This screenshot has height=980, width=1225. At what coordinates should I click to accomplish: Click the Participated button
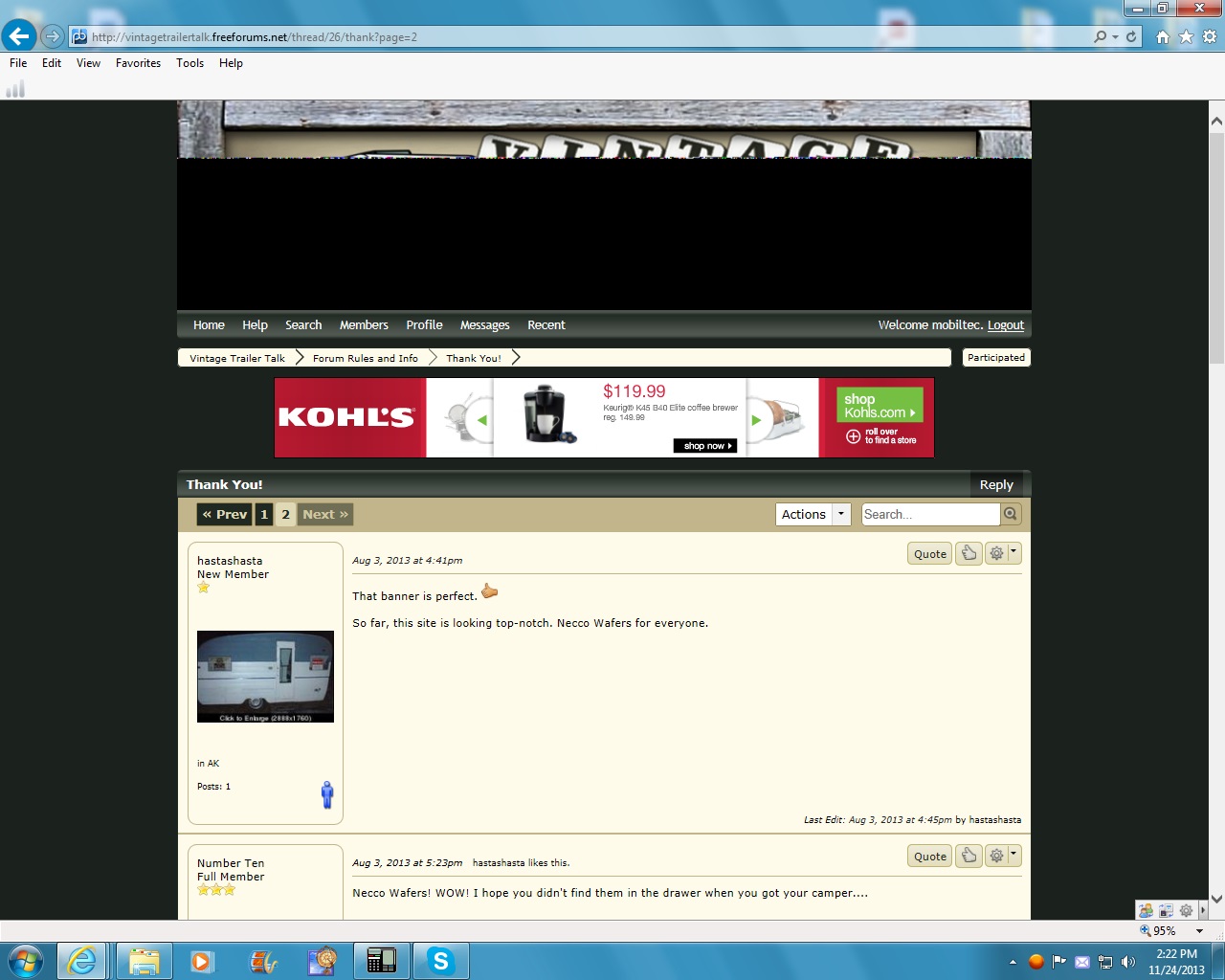(x=996, y=357)
